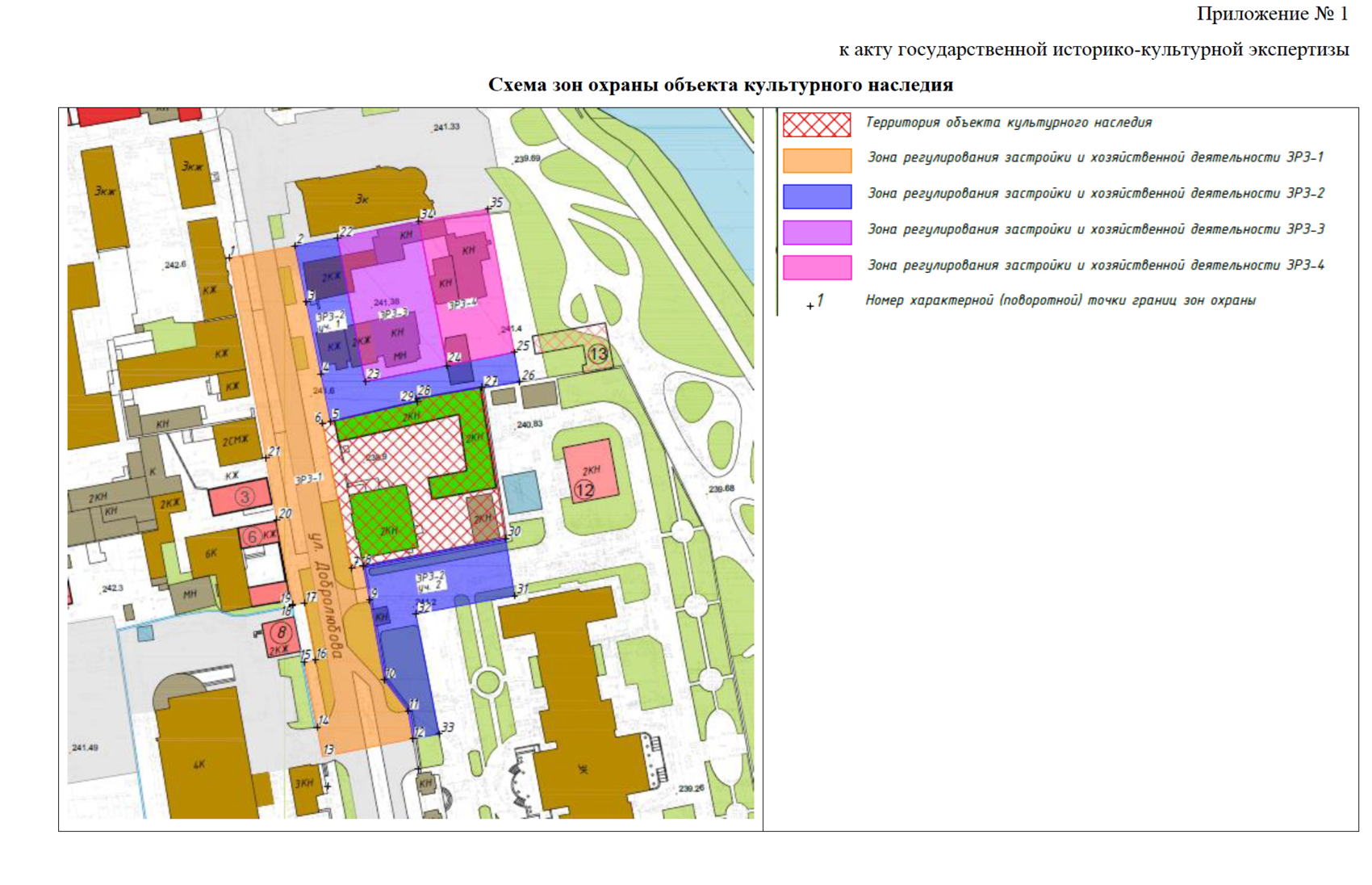Click the orange ЗРЗ-1 legend swatch
The image size is (1372, 885).
(x=817, y=160)
